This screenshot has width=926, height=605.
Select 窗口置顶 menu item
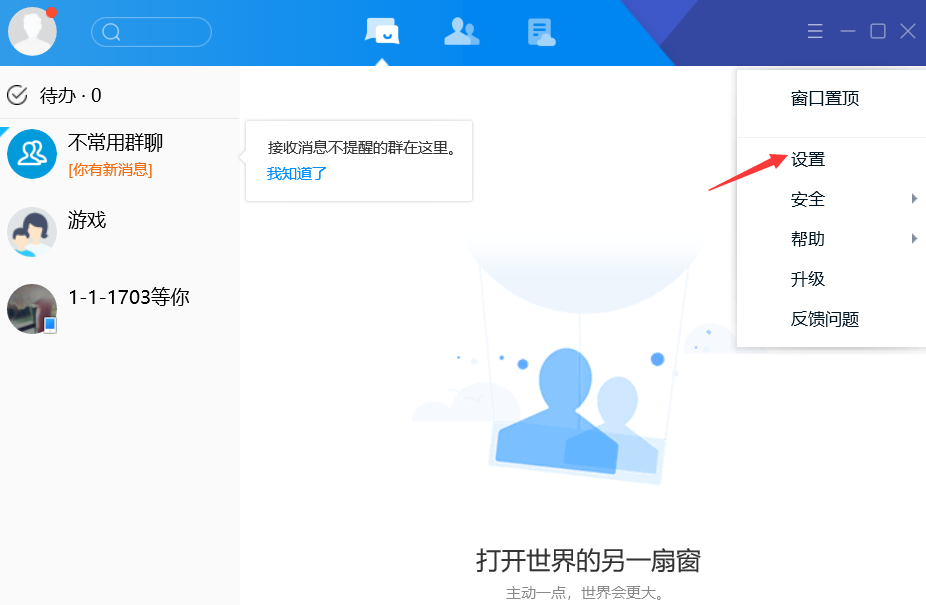point(831,99)
